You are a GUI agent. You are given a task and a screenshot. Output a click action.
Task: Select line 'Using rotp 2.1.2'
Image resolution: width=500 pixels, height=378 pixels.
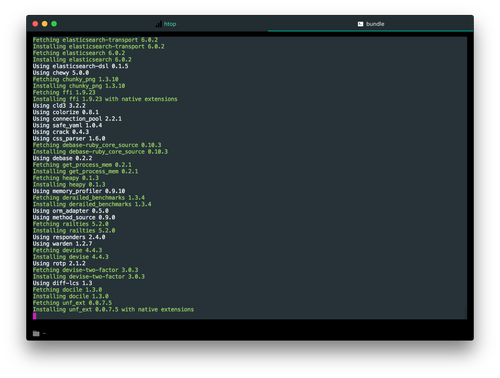click(59, 263)
